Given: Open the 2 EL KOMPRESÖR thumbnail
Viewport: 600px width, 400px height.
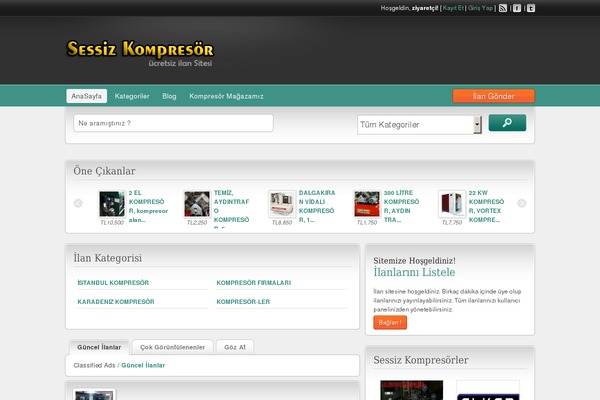Looking at the screenshot, I should click(112, 204).
